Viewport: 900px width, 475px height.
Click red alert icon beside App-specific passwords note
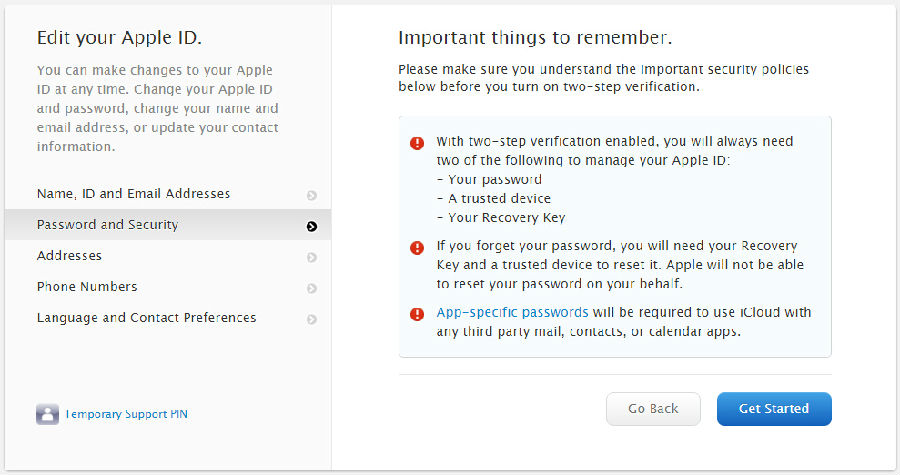(417, 314)
